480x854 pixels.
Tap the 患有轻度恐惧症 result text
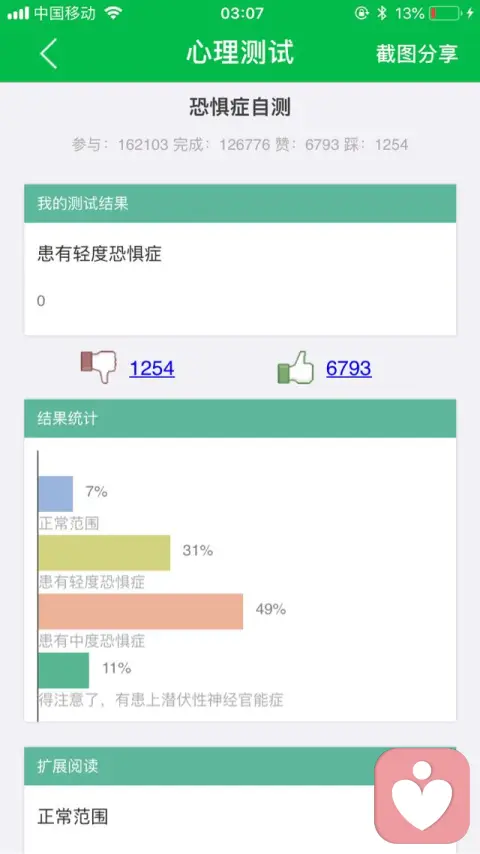tap(99, 254)
